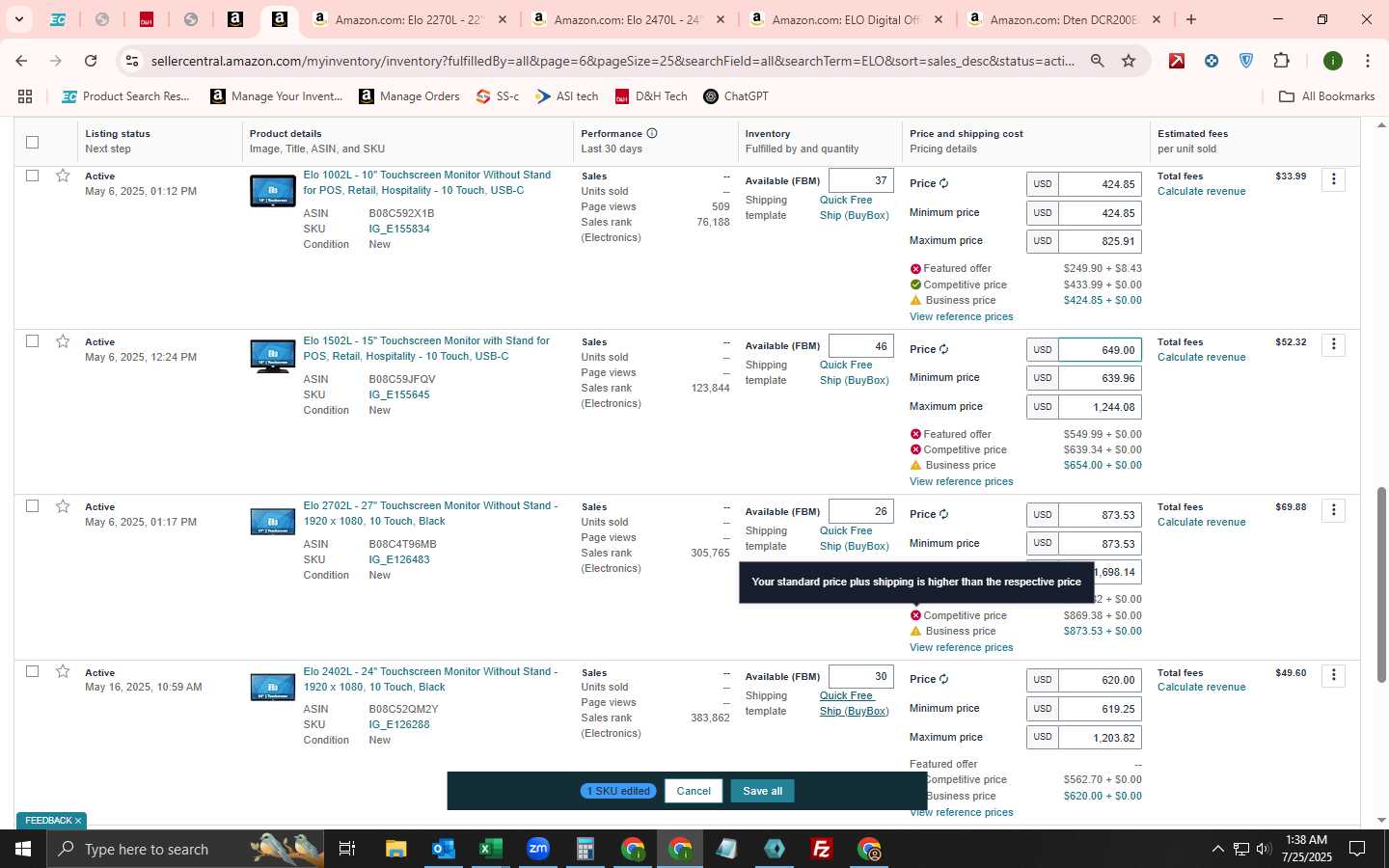This screenshot has height=868, width=1389.
Task: Open the Chrome Extensions puzzle icon
Action: point(1281,61)
